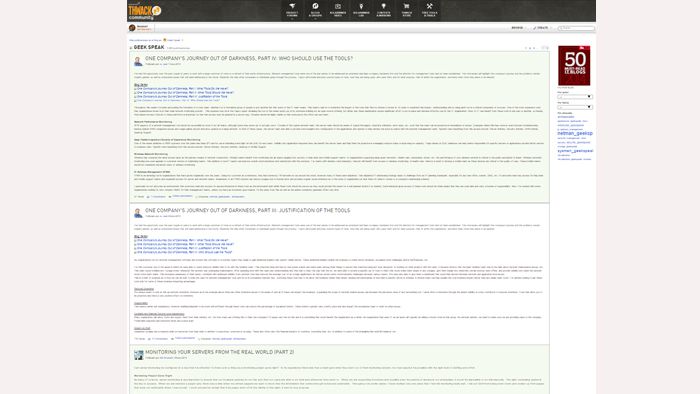Open the SolarWinds Labs pin nav icon
The width and height of the screenshot is (700, 394).
pyautogui.click(x=361, y=9)
